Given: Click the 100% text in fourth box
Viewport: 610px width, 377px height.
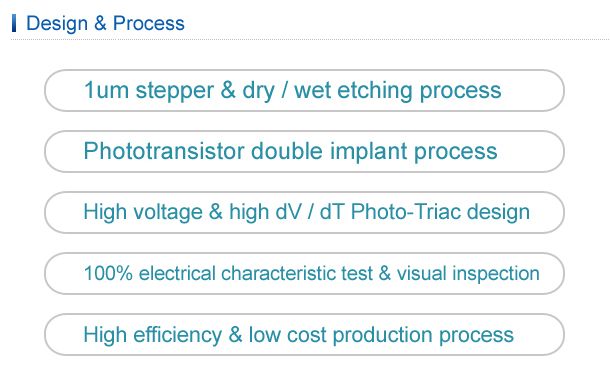Looking at the screenshot, I should point(108,273).
